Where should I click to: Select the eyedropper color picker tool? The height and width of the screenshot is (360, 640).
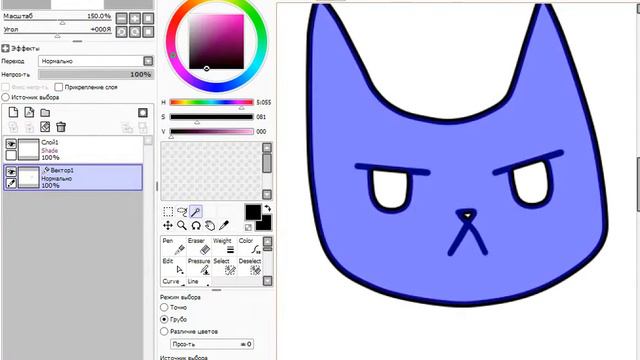click(224, 225)
